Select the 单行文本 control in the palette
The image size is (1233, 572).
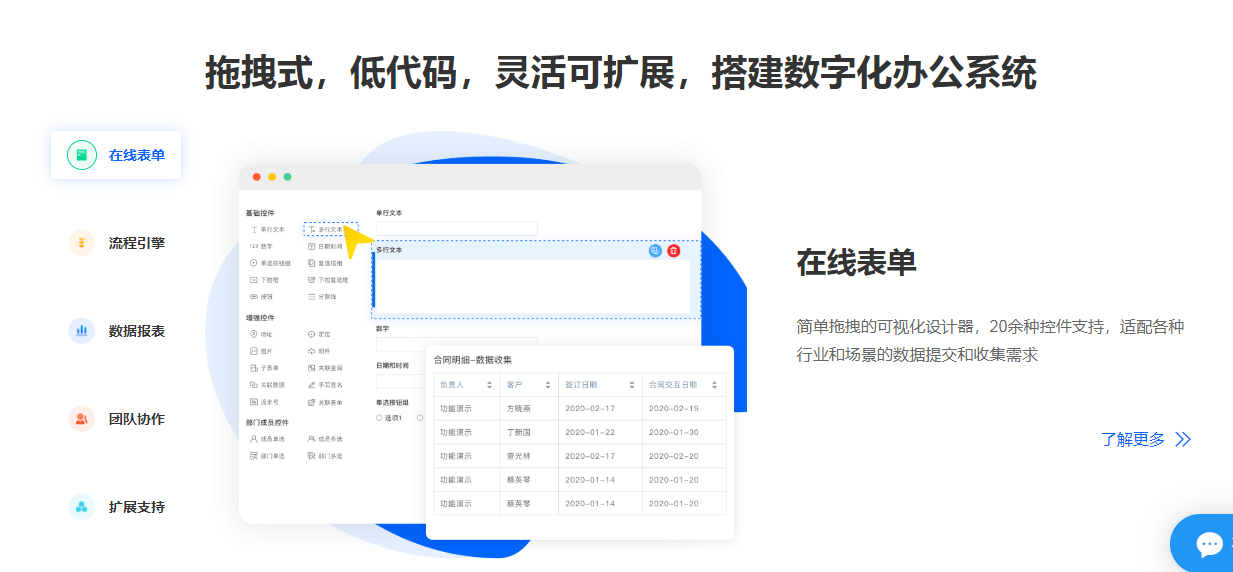268,229
